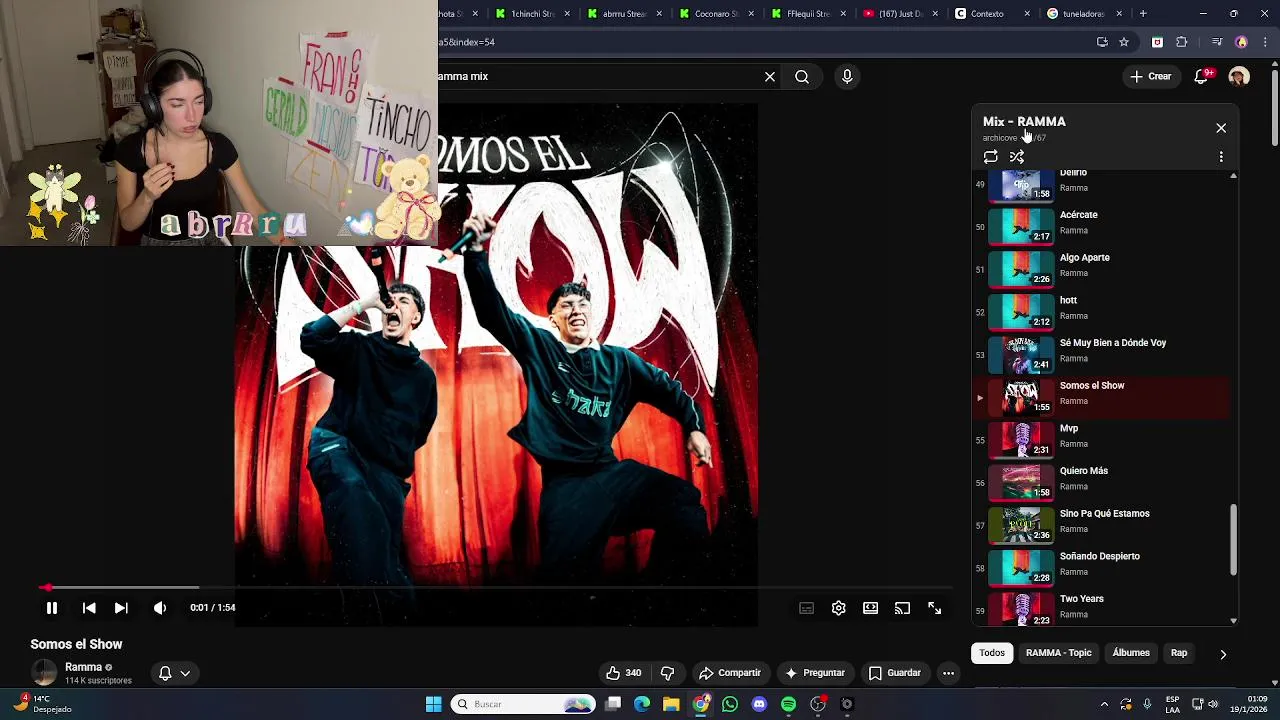Mute the video volume
1280x720 pixels.
click(x=160, y=608)
